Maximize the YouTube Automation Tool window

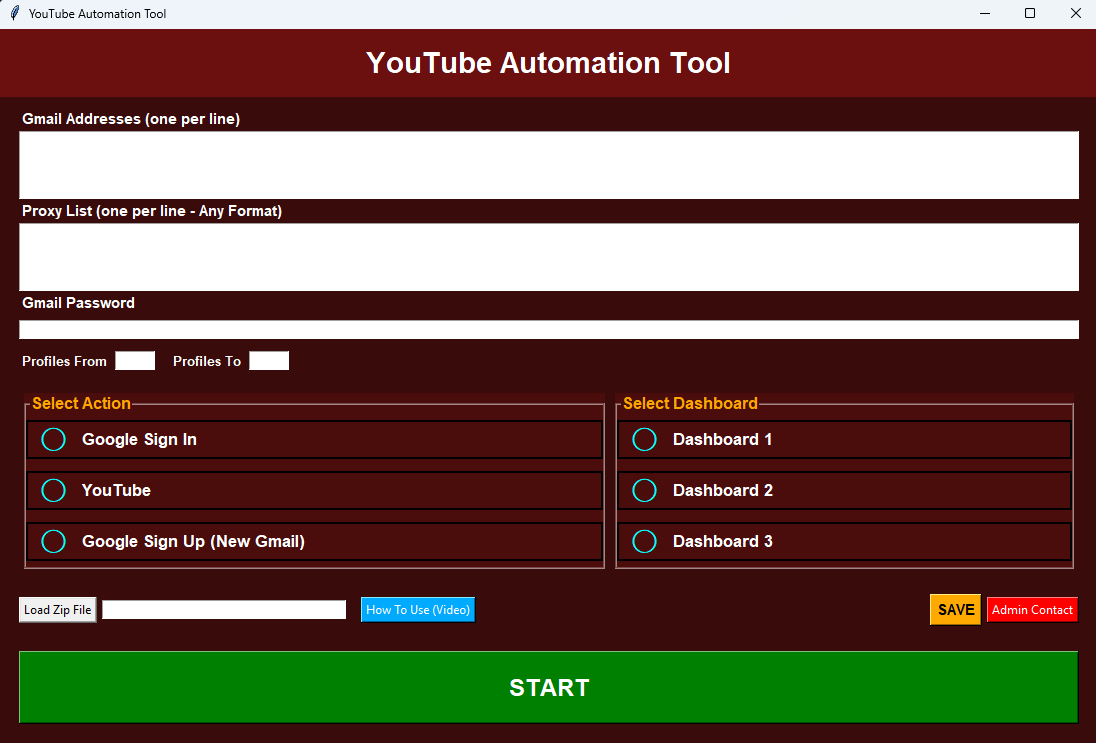[1030, 13]
